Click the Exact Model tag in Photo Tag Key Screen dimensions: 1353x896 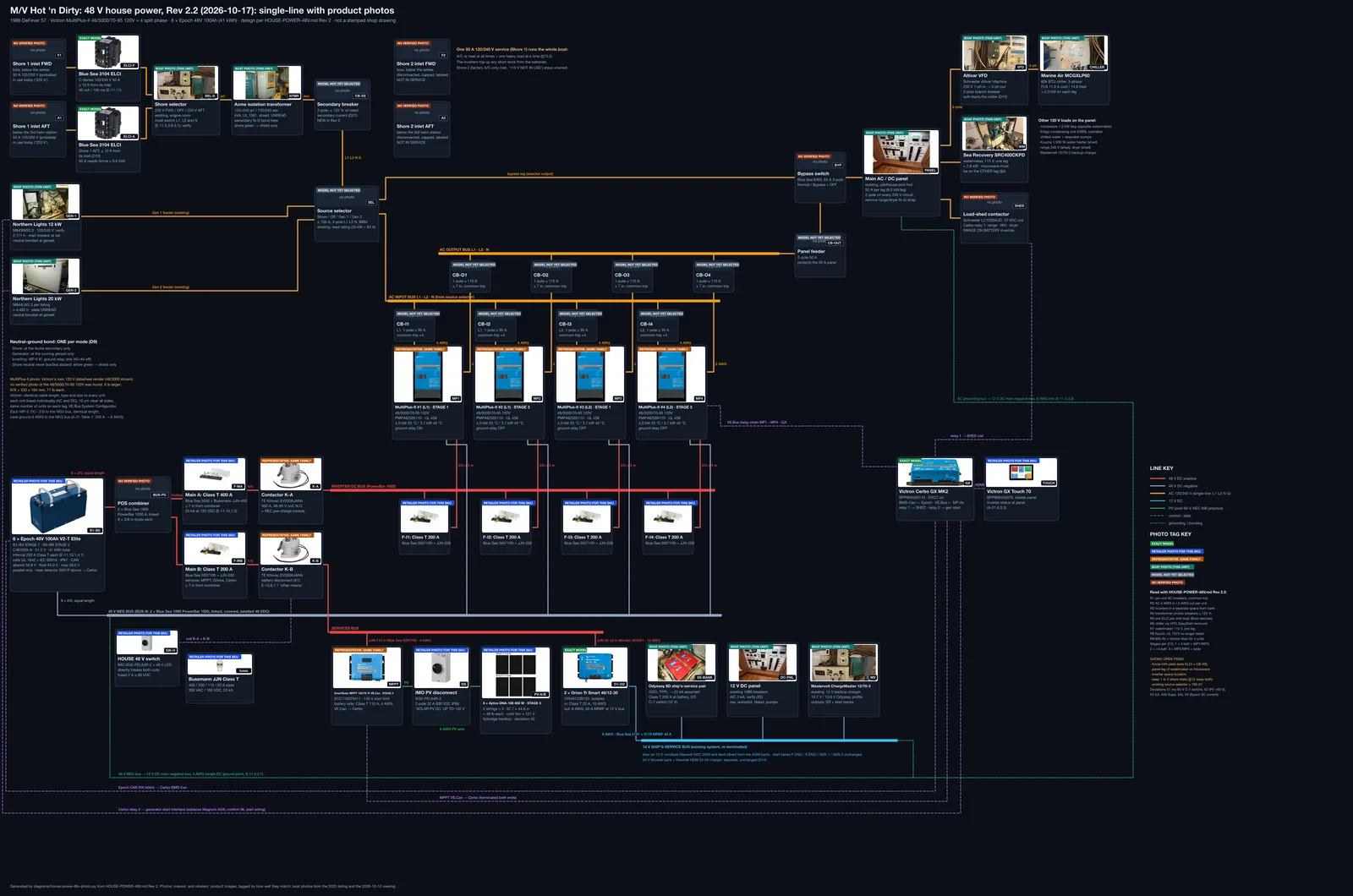coord(1162,544)
